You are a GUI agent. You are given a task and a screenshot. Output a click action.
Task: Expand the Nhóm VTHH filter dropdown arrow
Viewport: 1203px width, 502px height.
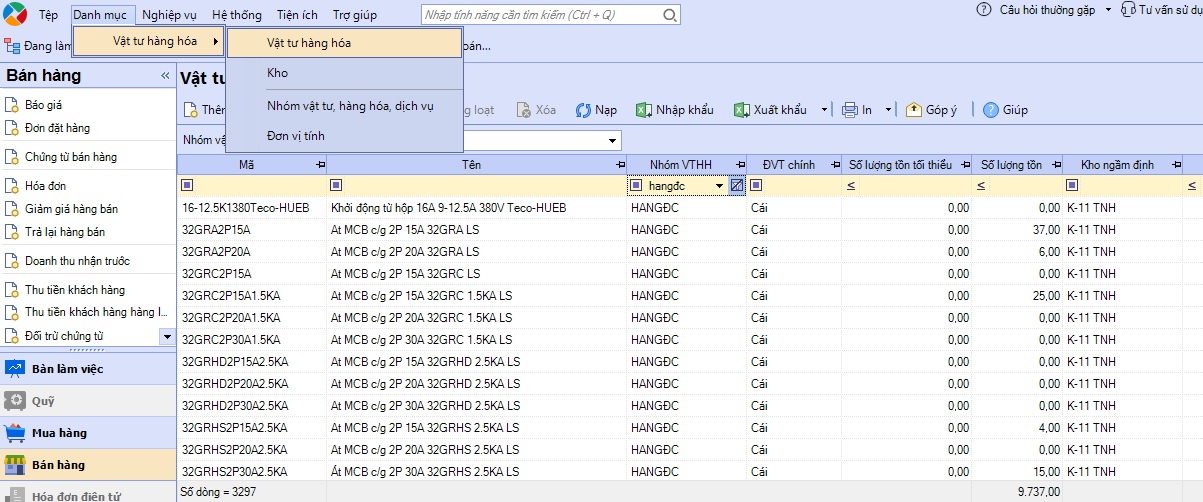coord(719,186)
